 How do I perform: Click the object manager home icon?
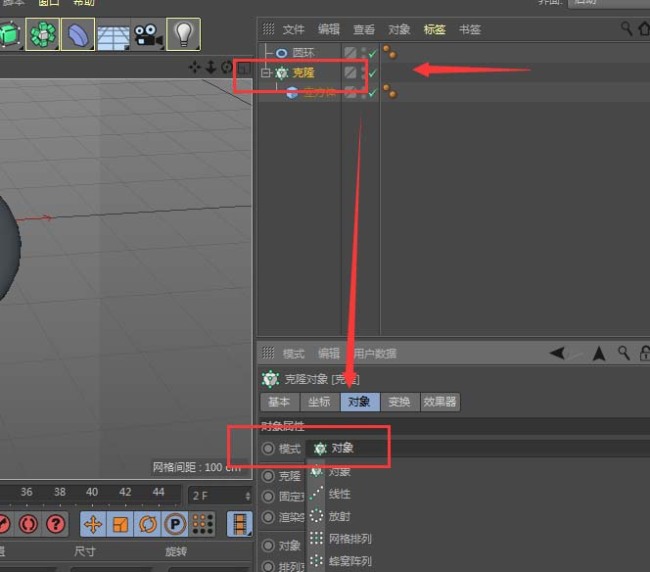click(x=644, y=29)
